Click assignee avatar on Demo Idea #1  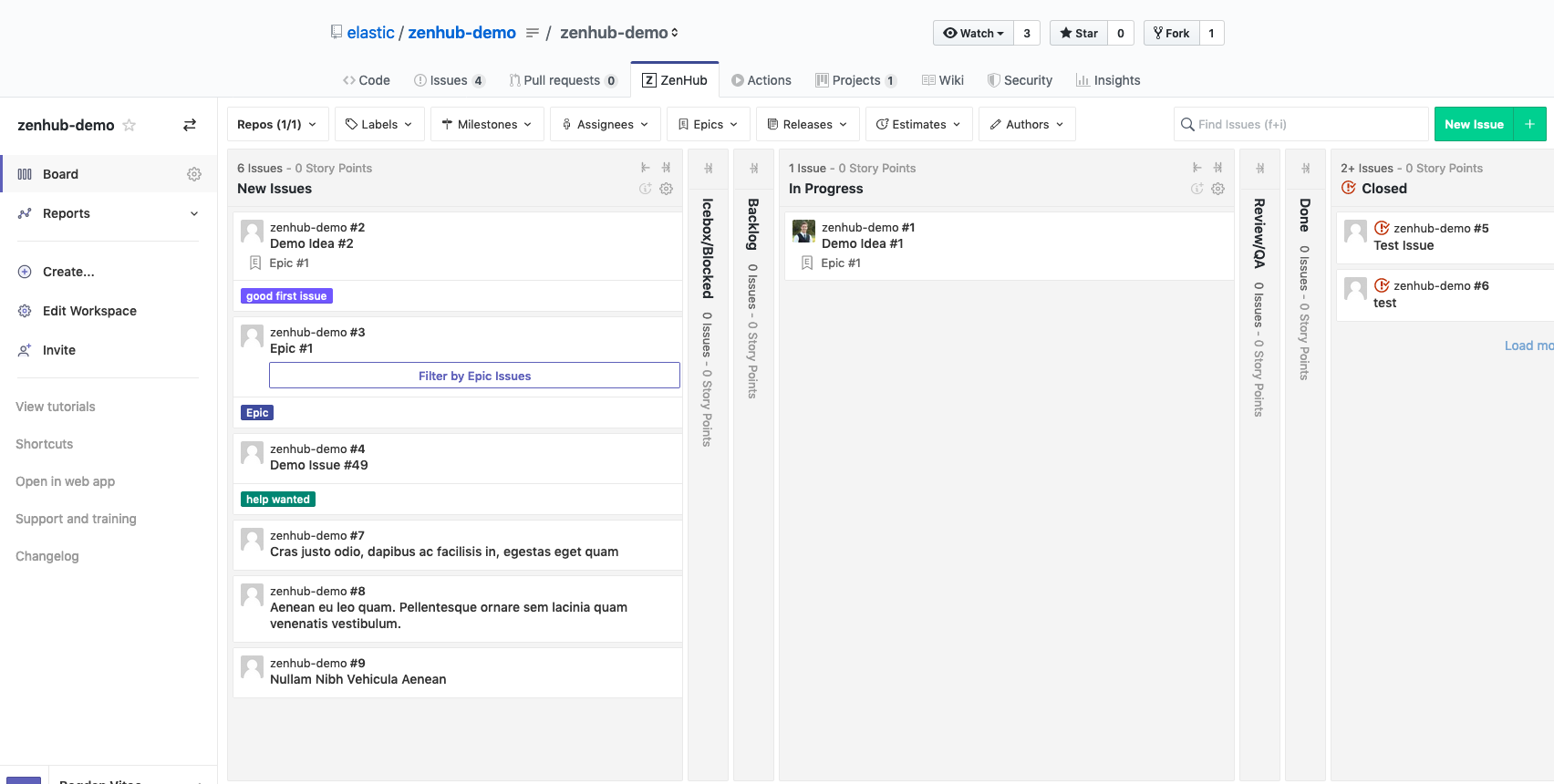click(803, 231)
